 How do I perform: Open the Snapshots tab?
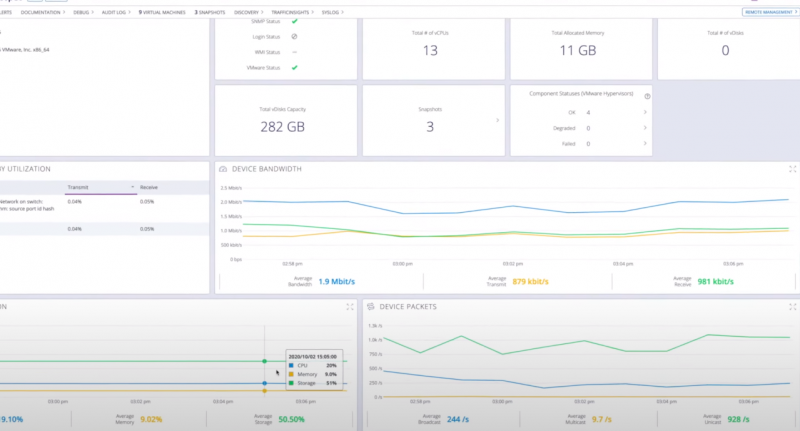click(209, 12)
